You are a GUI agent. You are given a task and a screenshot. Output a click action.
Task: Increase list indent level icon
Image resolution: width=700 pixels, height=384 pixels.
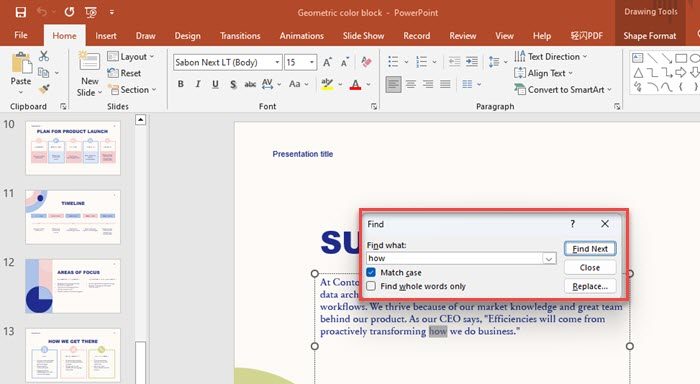coord(472,62)
